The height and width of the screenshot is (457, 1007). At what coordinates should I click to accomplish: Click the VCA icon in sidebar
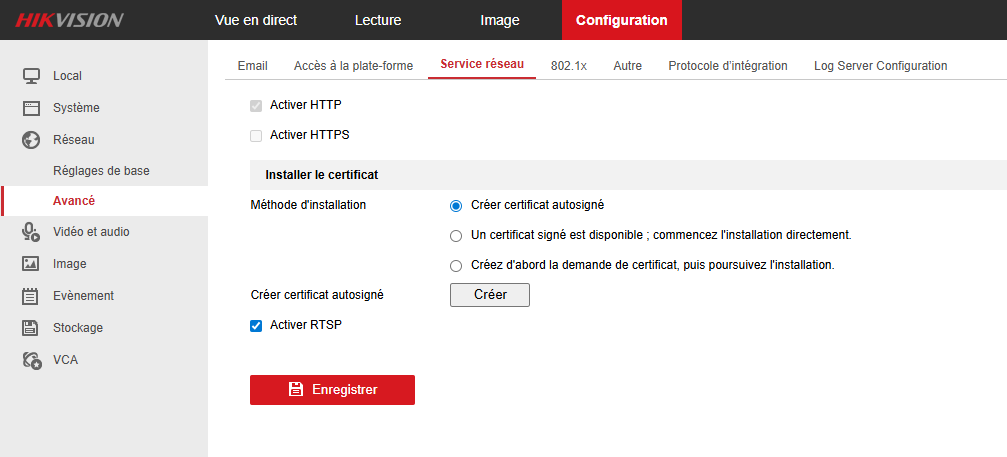pos(31,360)
